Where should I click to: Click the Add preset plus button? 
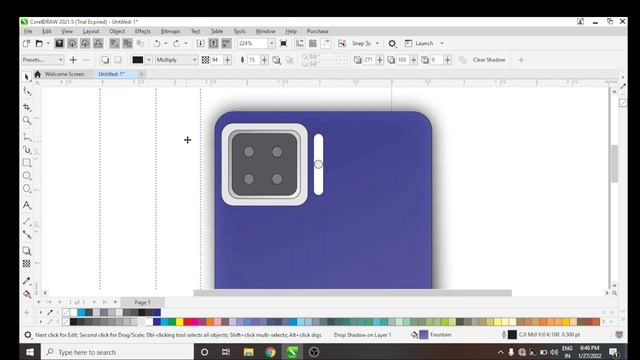[x=73, y=60]
